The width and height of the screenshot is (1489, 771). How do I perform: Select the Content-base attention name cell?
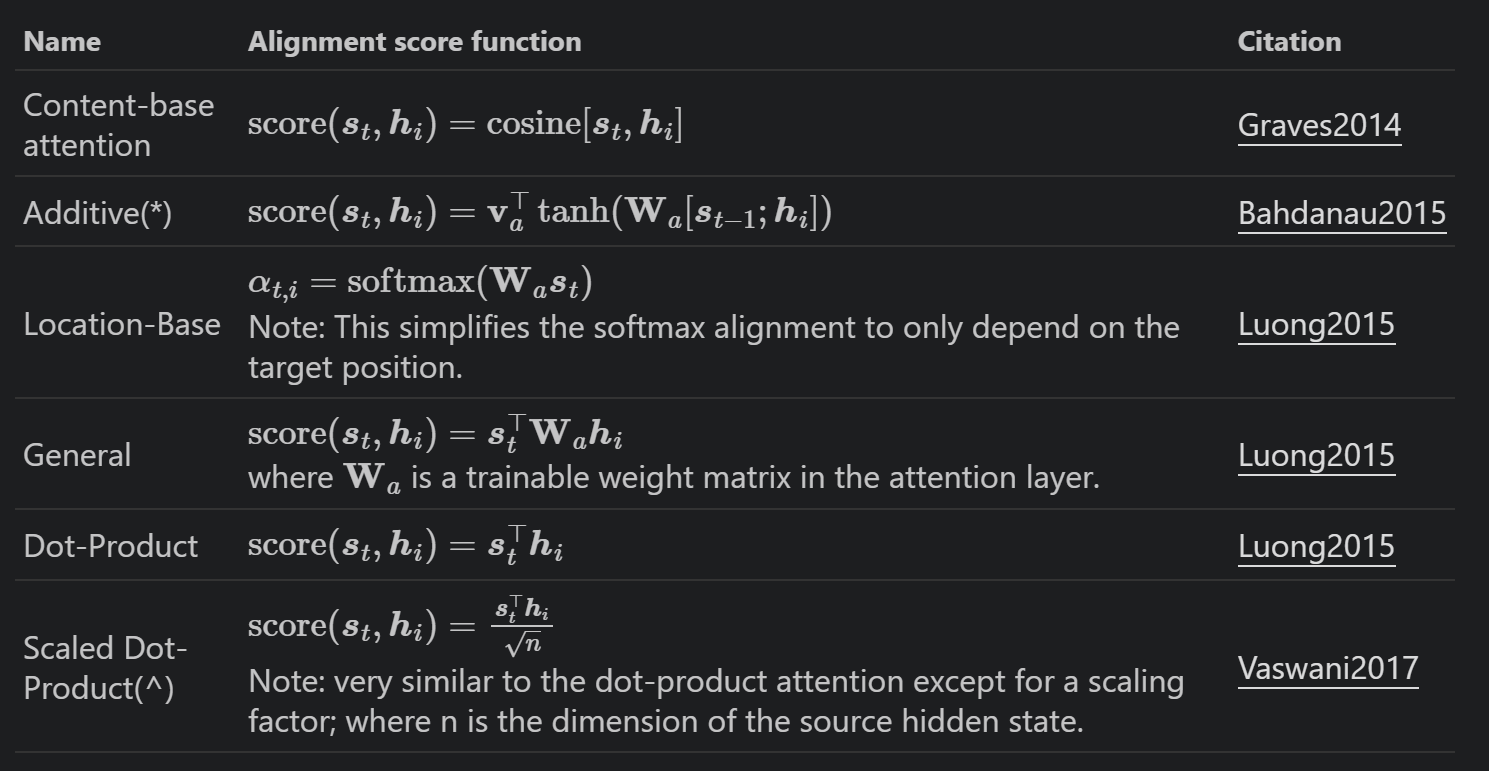(x=118, y=125)
